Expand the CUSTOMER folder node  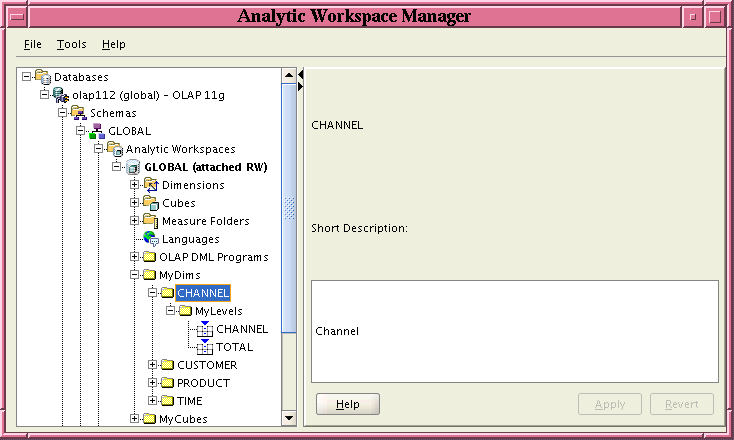tap(153, 365)
